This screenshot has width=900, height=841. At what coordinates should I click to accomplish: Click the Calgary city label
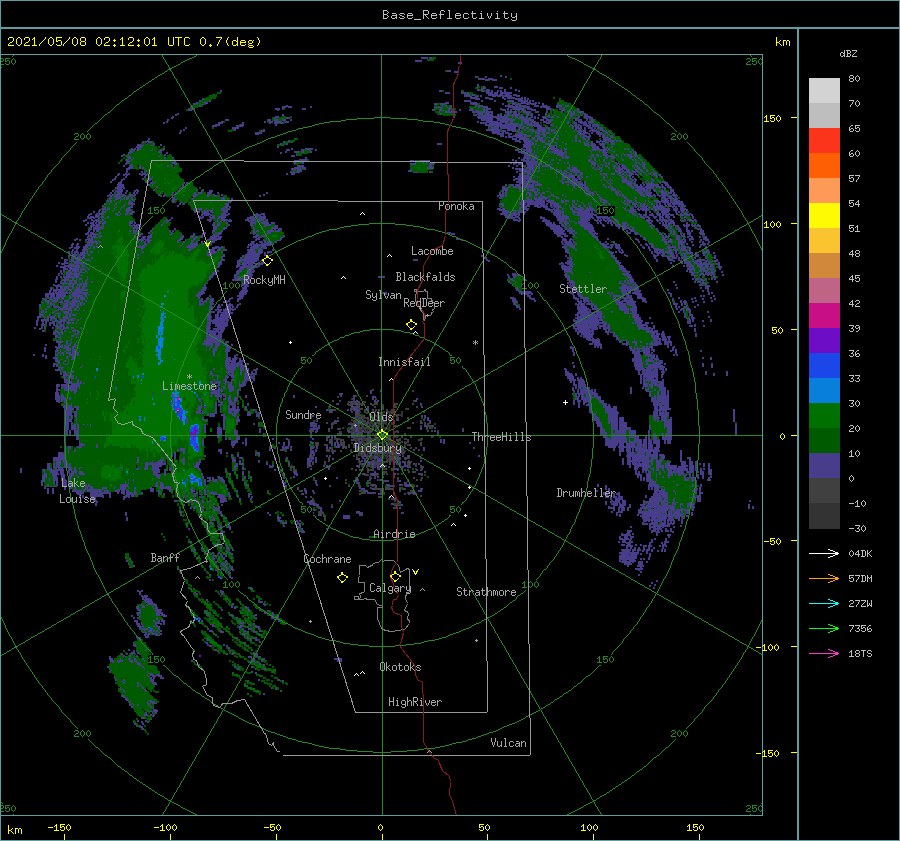tap(390, 588)
